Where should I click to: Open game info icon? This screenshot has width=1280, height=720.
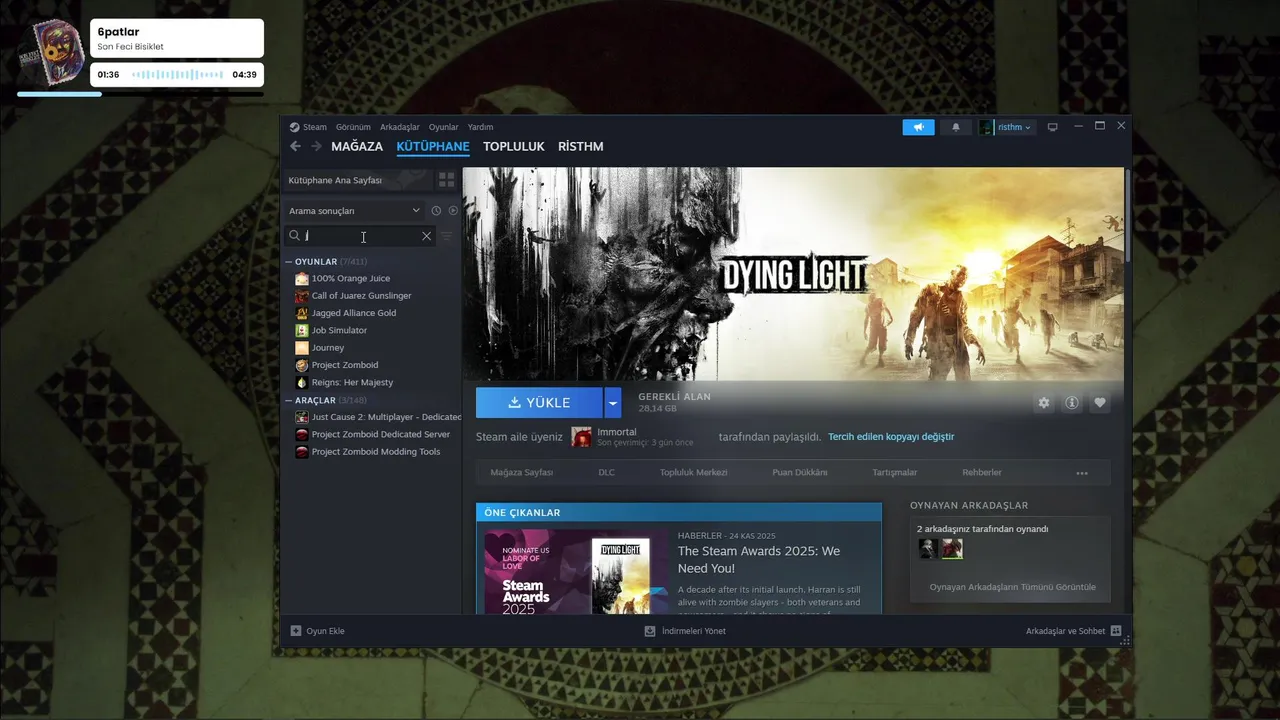[1072, 402]
